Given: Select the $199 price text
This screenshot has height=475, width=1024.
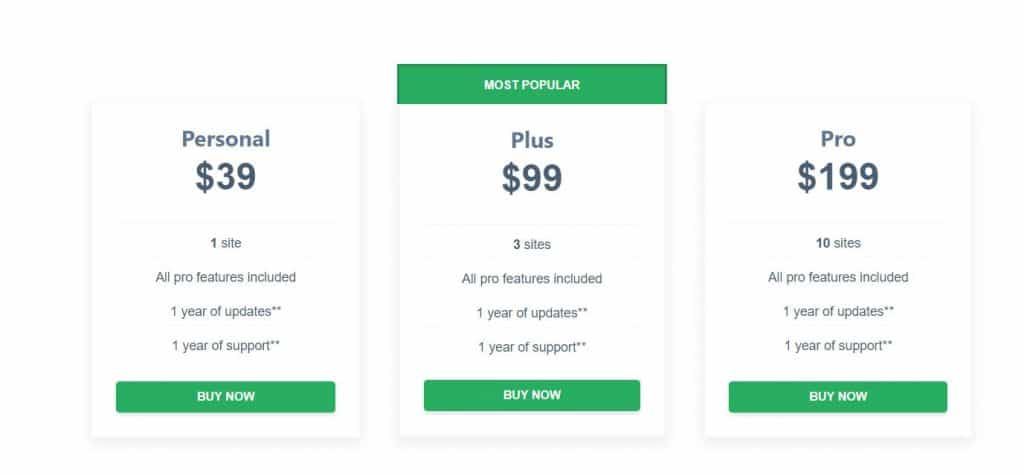Looking at the screenshot, I should pos(838,176).
